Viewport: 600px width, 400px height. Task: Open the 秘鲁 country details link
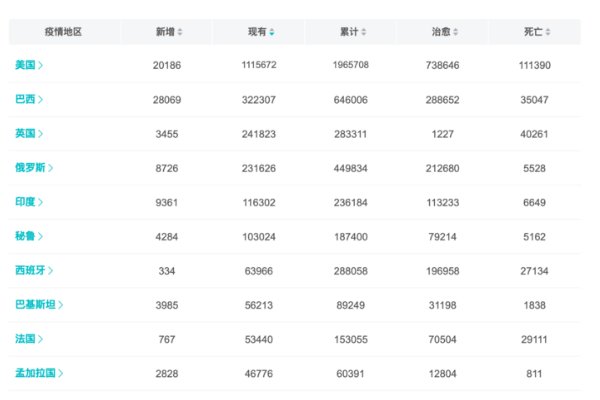29,236
